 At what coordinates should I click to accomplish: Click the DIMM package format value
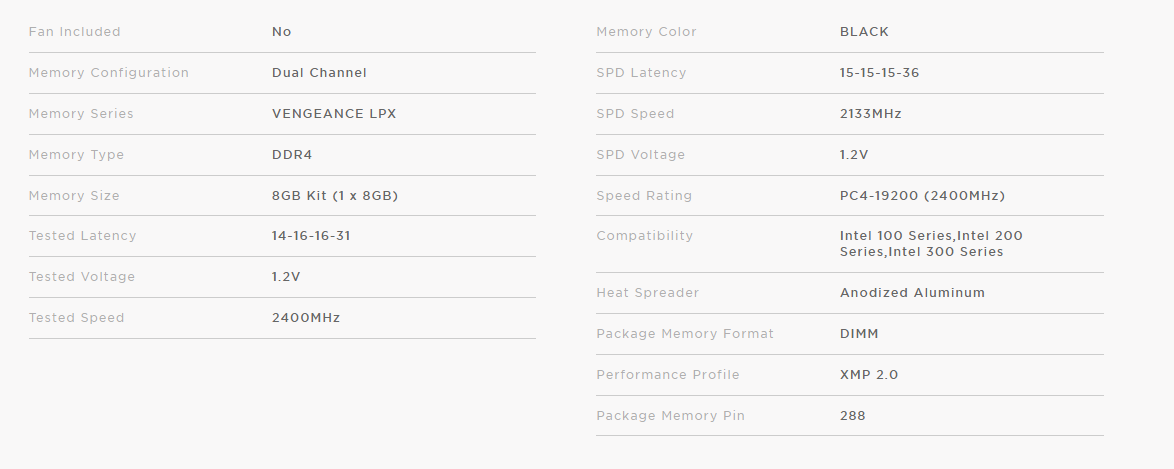[859, 334]
